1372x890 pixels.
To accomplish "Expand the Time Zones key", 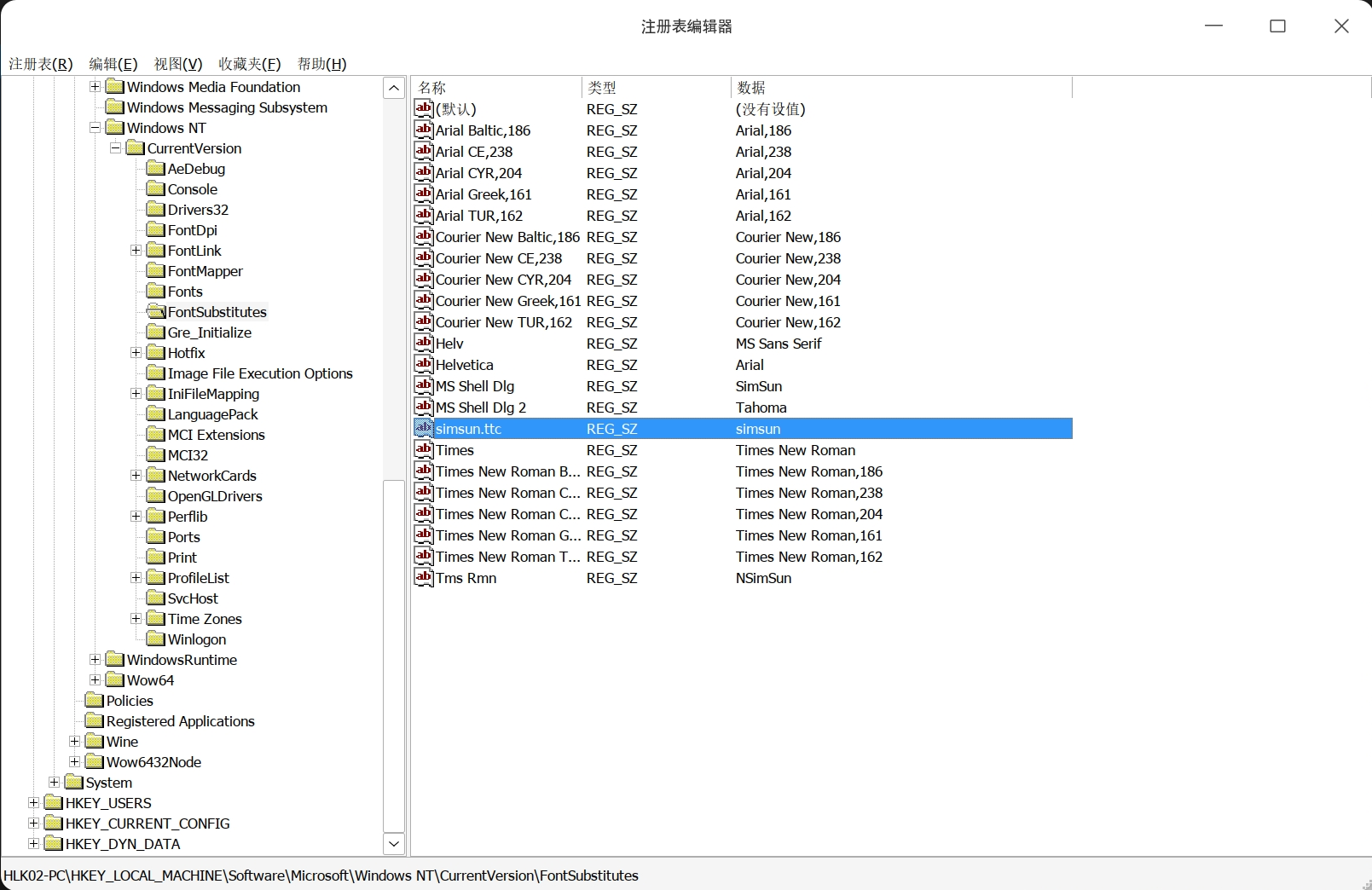I will (x=136, y=619).
